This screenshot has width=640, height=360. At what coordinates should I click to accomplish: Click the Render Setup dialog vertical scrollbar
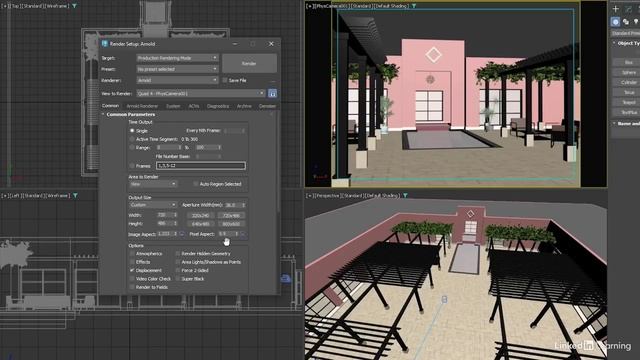[x=279, y=163]
